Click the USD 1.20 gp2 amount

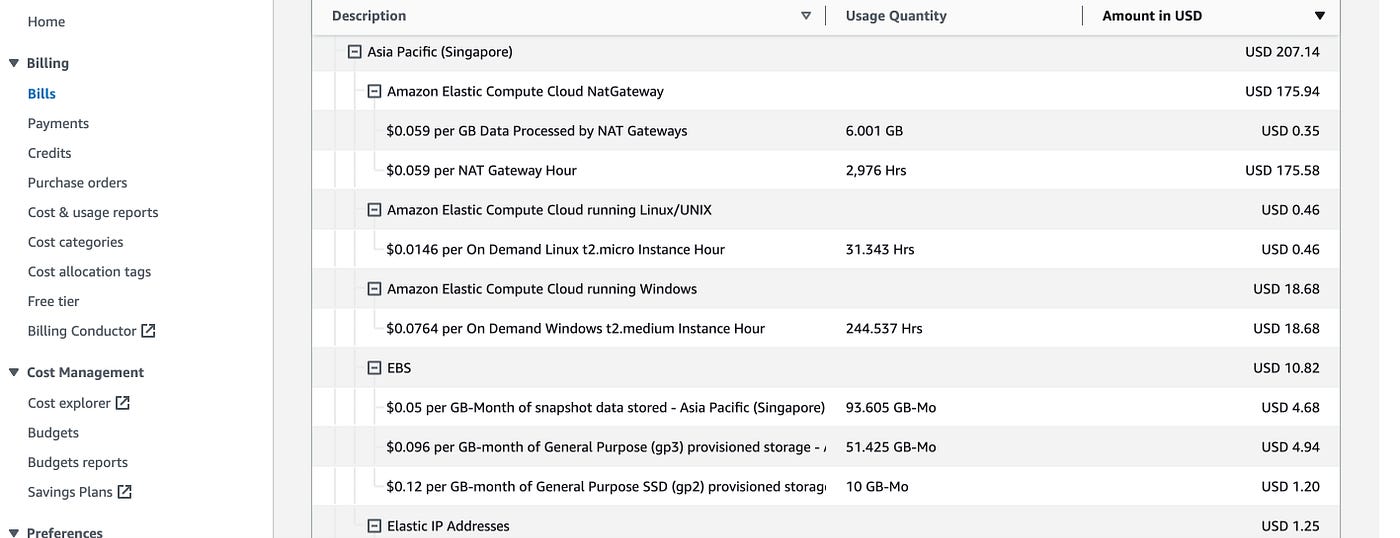1290,487
